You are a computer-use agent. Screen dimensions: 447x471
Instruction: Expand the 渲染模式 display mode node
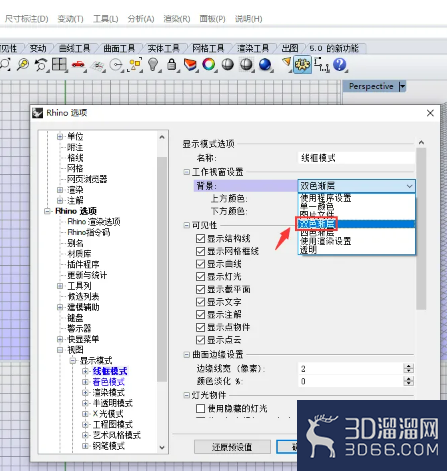pos(85,392)
